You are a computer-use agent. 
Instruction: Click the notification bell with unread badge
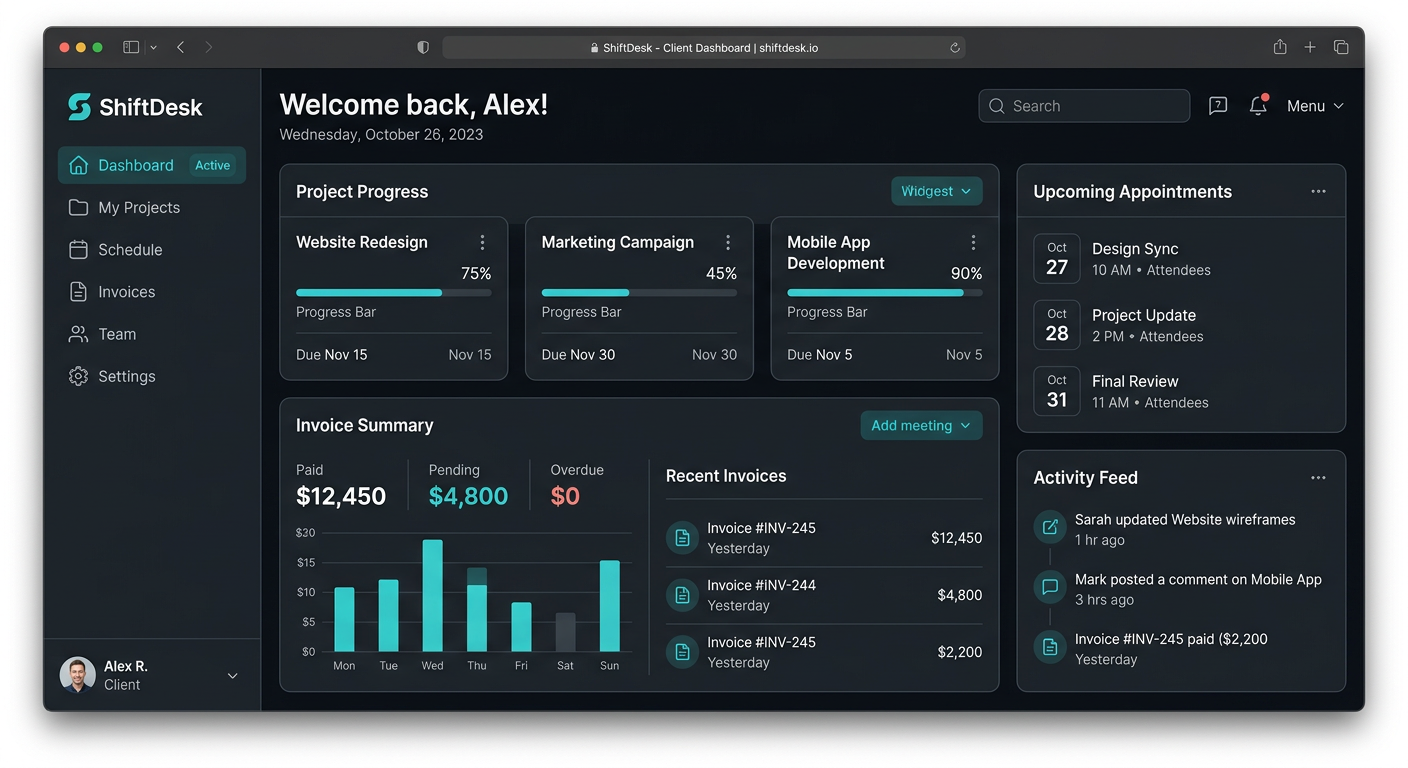coord(1258,105)
